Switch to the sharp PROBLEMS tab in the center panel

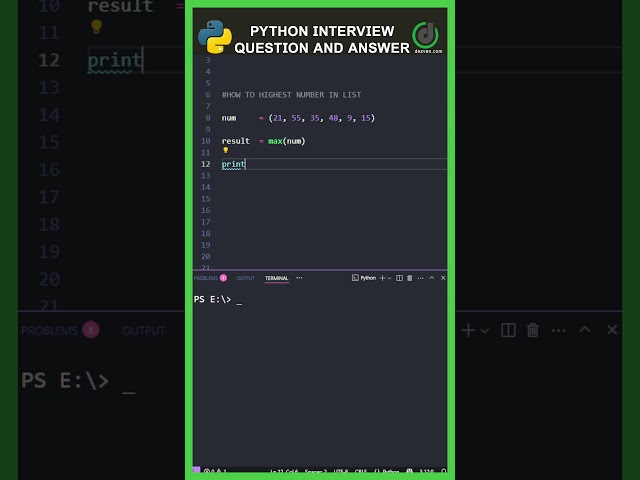[206, 278]
